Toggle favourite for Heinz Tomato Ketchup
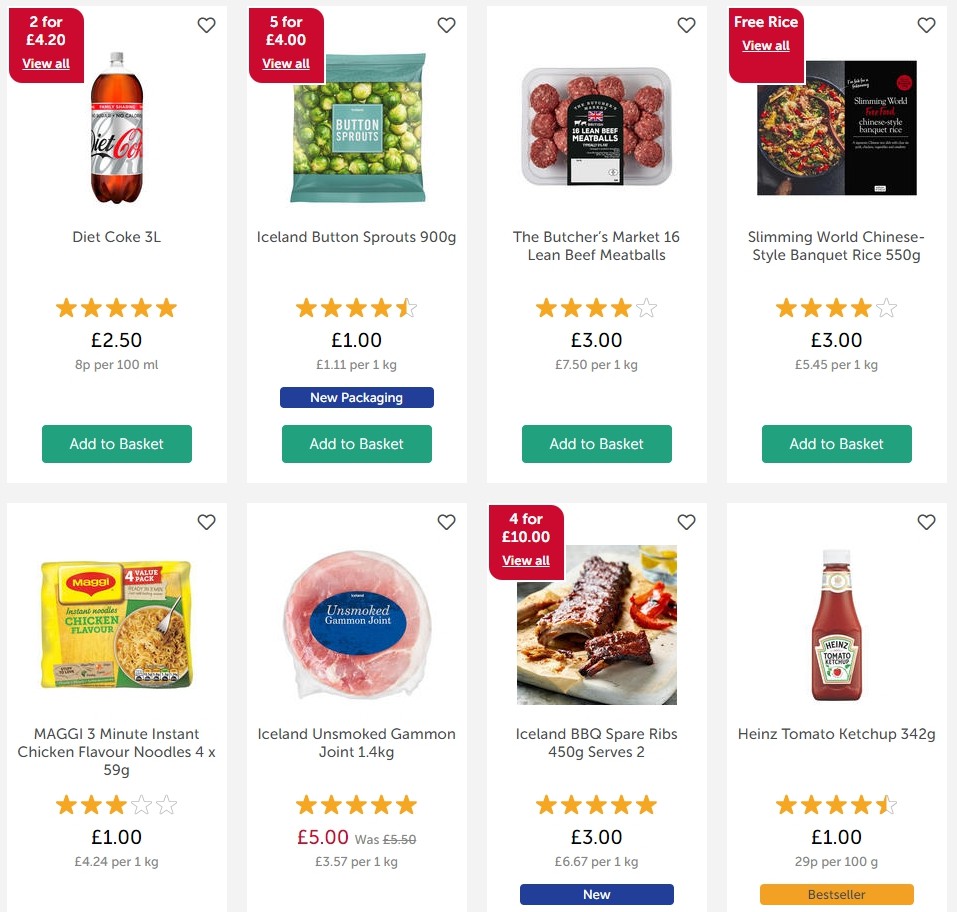This screenshot has height=912, width=957. coord(926,522)
